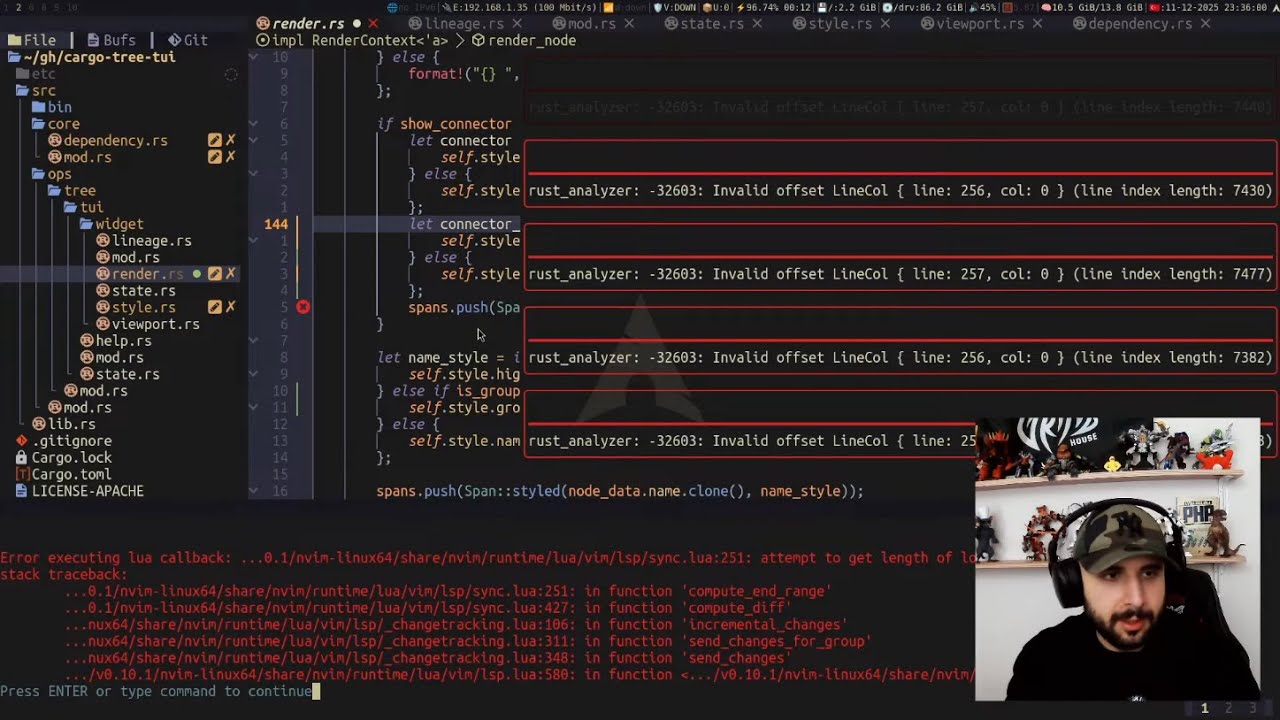Click the Rust icon of style.rs in the file tree
The height and width of the screenshot is (720, 1280).
(x=103, y=308)
